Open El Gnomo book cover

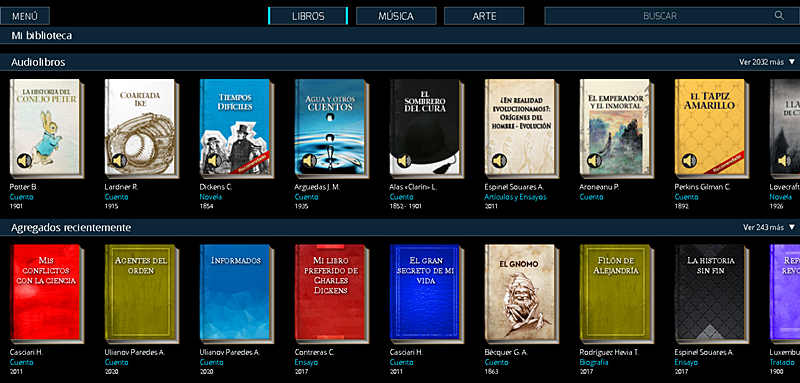tap(521, 293)
